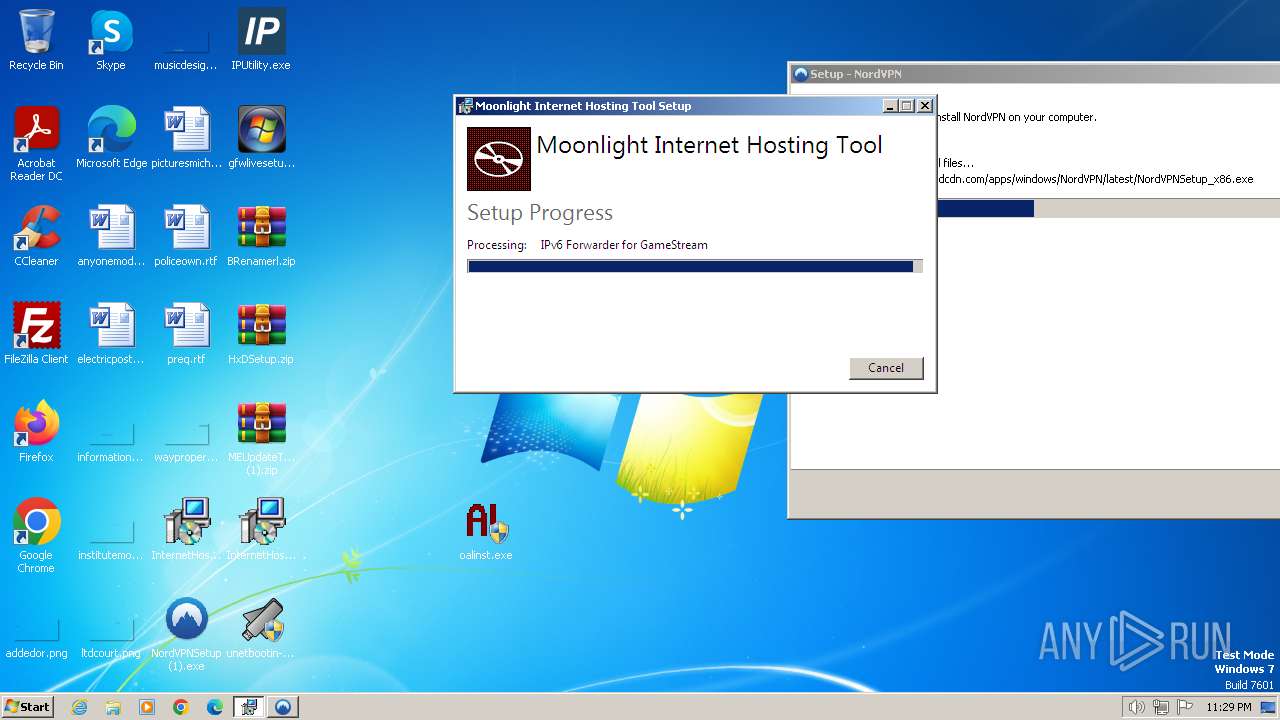
Task: Select the Microsoft Edge desktop shortcut
Action: [x=111, y=138]
